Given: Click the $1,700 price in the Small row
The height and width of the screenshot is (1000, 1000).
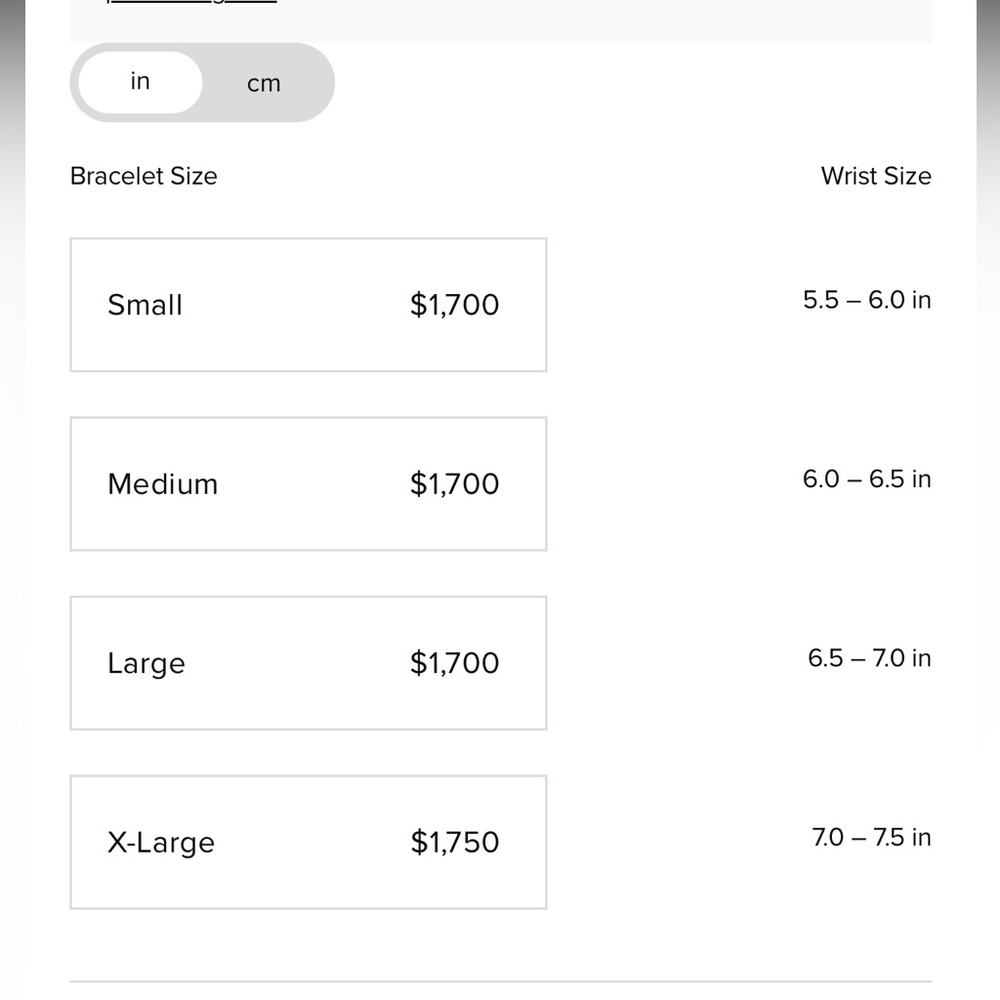Looking at the screenshot, I should coord(454,305).
